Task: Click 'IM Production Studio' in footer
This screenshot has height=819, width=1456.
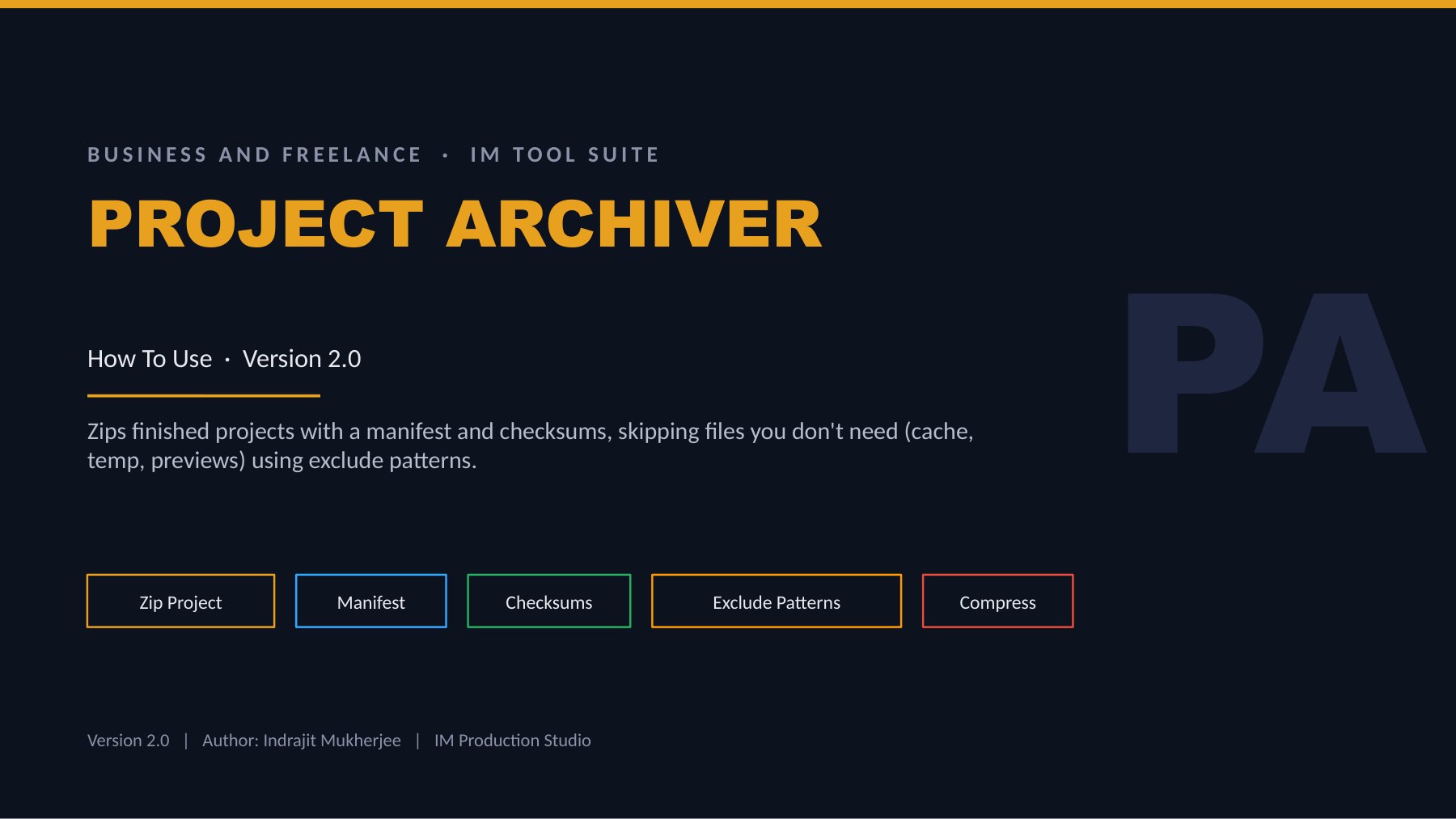Action: point(513,741)
